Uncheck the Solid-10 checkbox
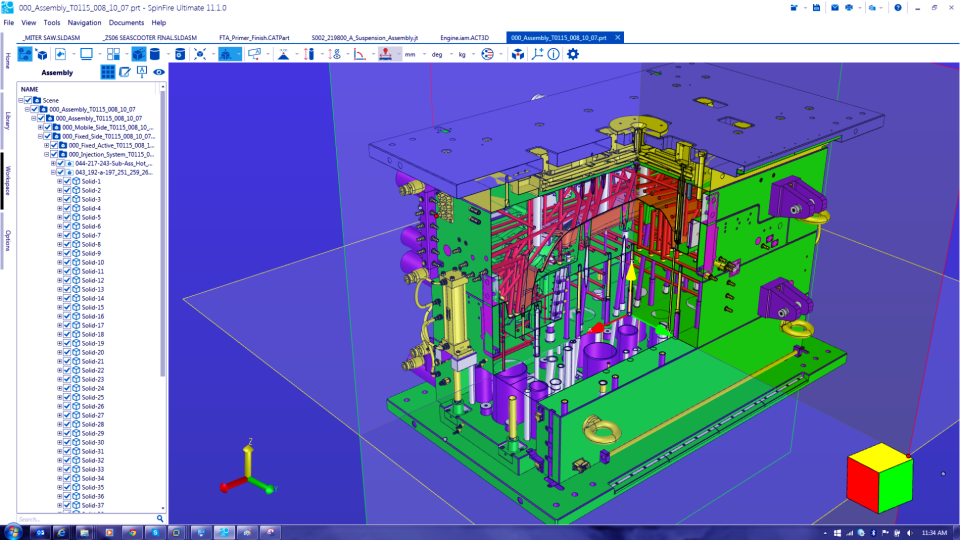 pyautogui.click(x=67, y=262)
